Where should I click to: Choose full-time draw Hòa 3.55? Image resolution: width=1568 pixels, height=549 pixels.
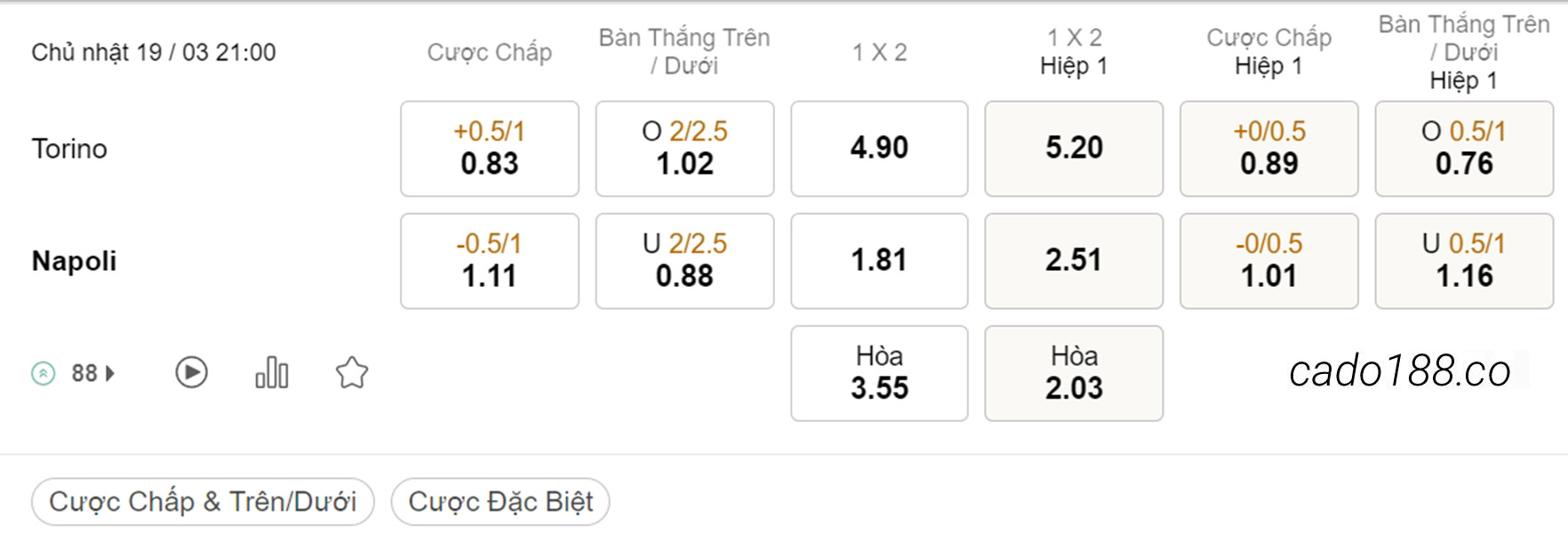coord(879,373)
